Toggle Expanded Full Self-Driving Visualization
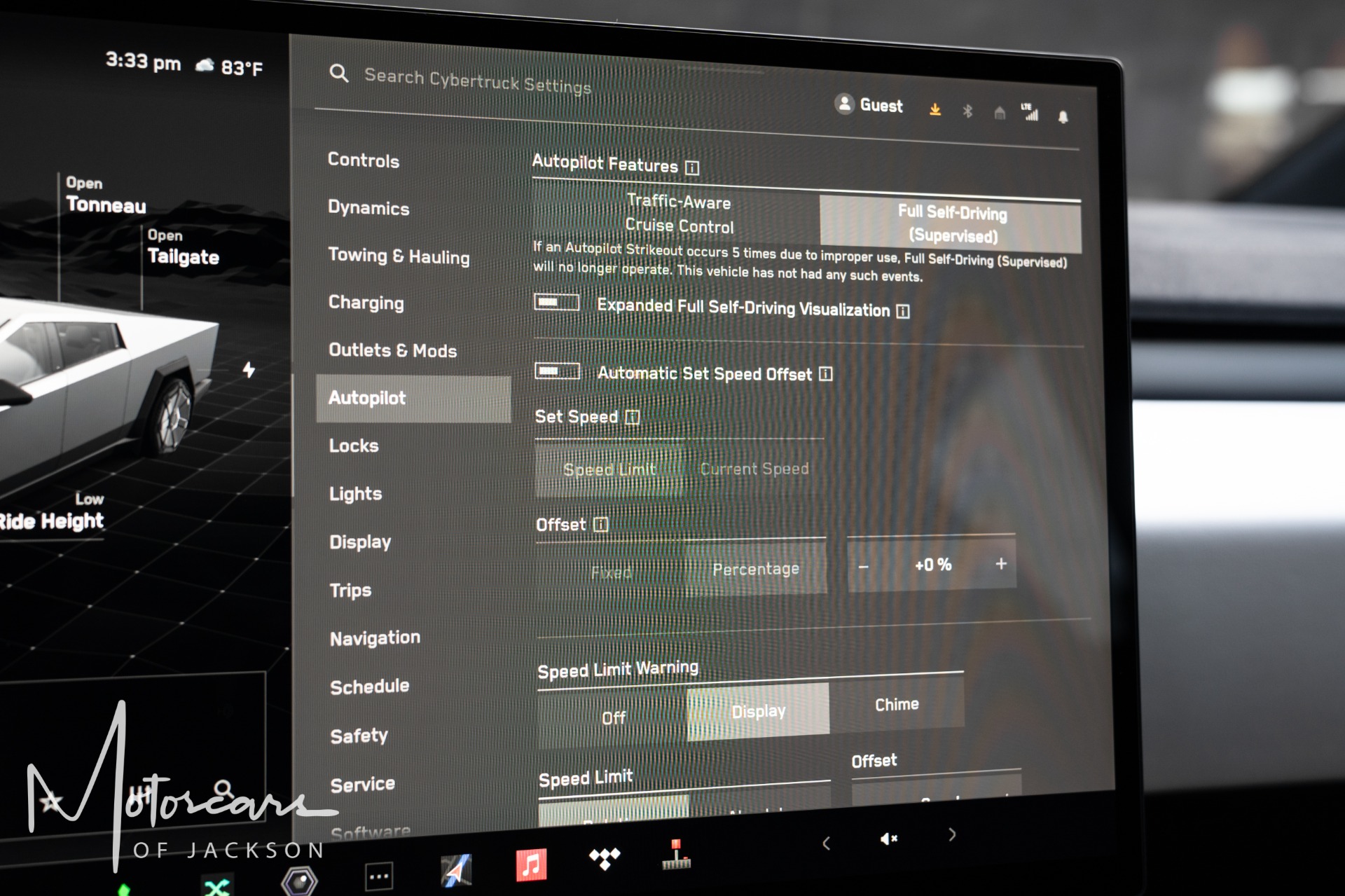Image resolution: width=1345 pixels, height=896 pixels. (x=556, y=302)
